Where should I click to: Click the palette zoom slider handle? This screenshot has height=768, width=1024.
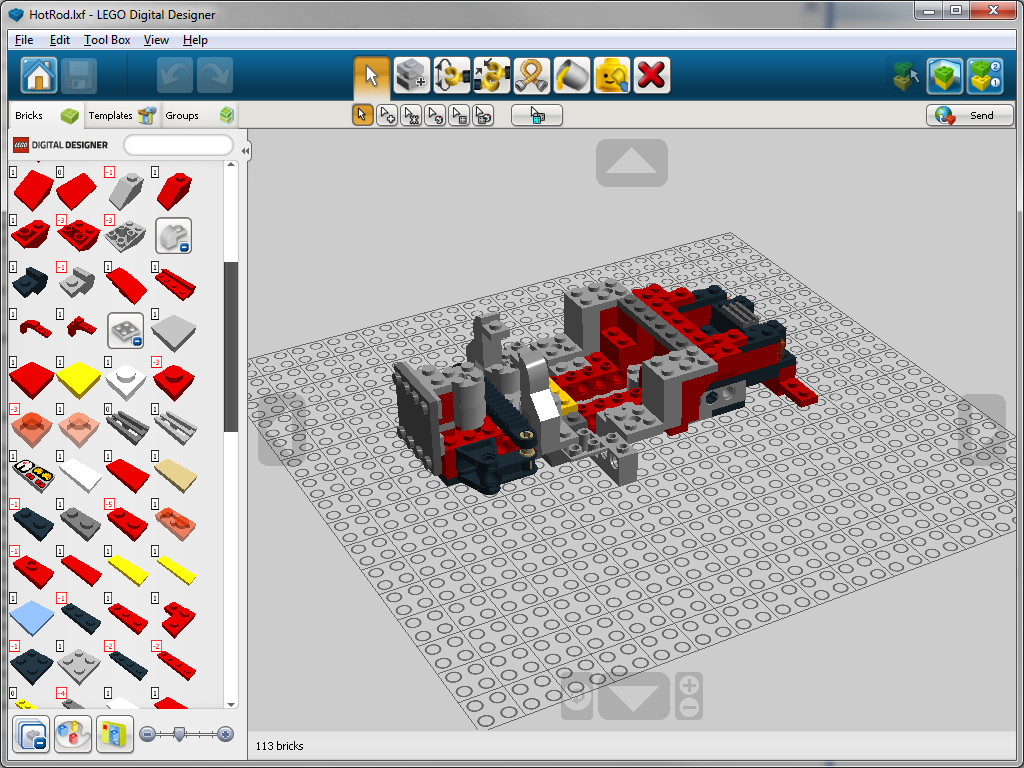point(179,735)
